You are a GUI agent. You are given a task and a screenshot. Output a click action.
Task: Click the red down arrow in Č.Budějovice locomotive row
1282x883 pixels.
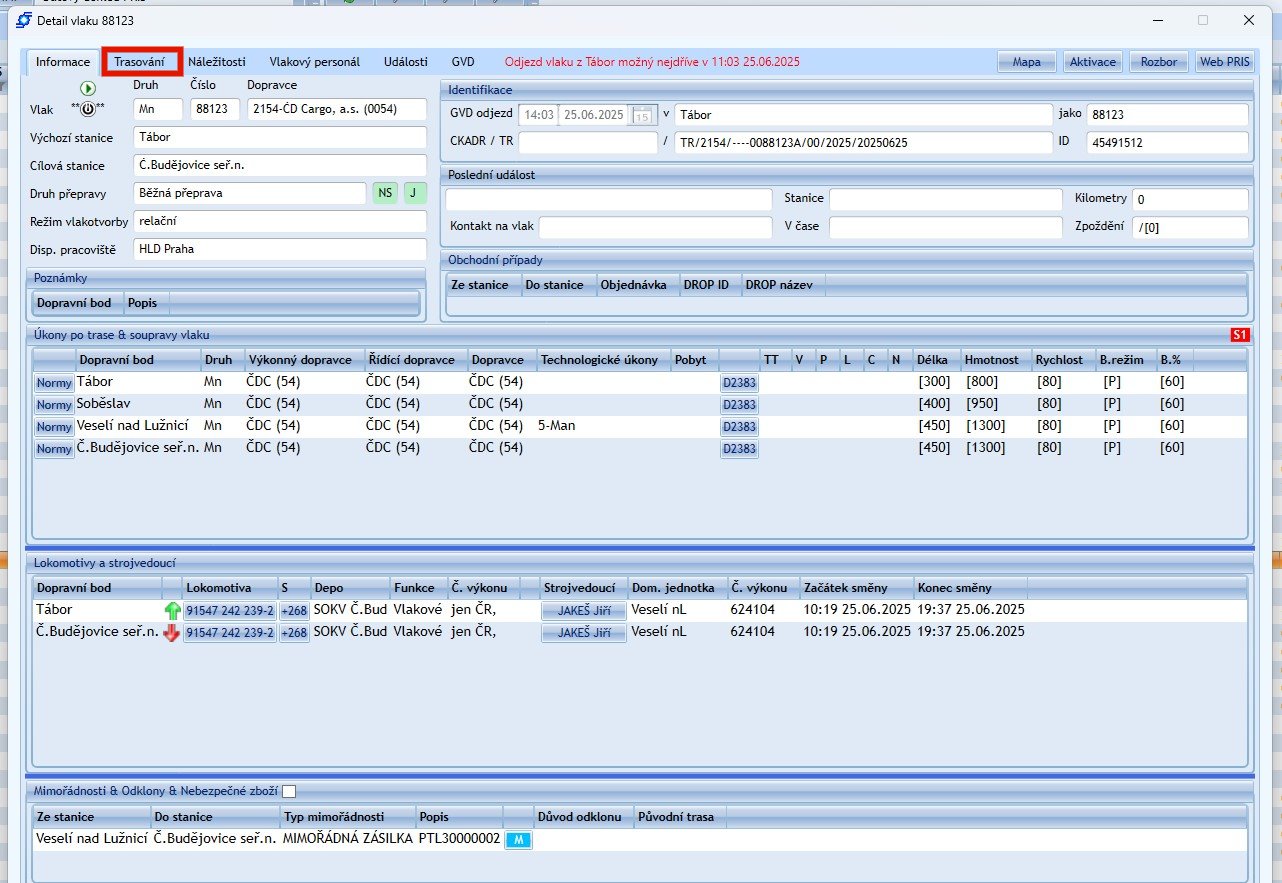coord(171,632)
